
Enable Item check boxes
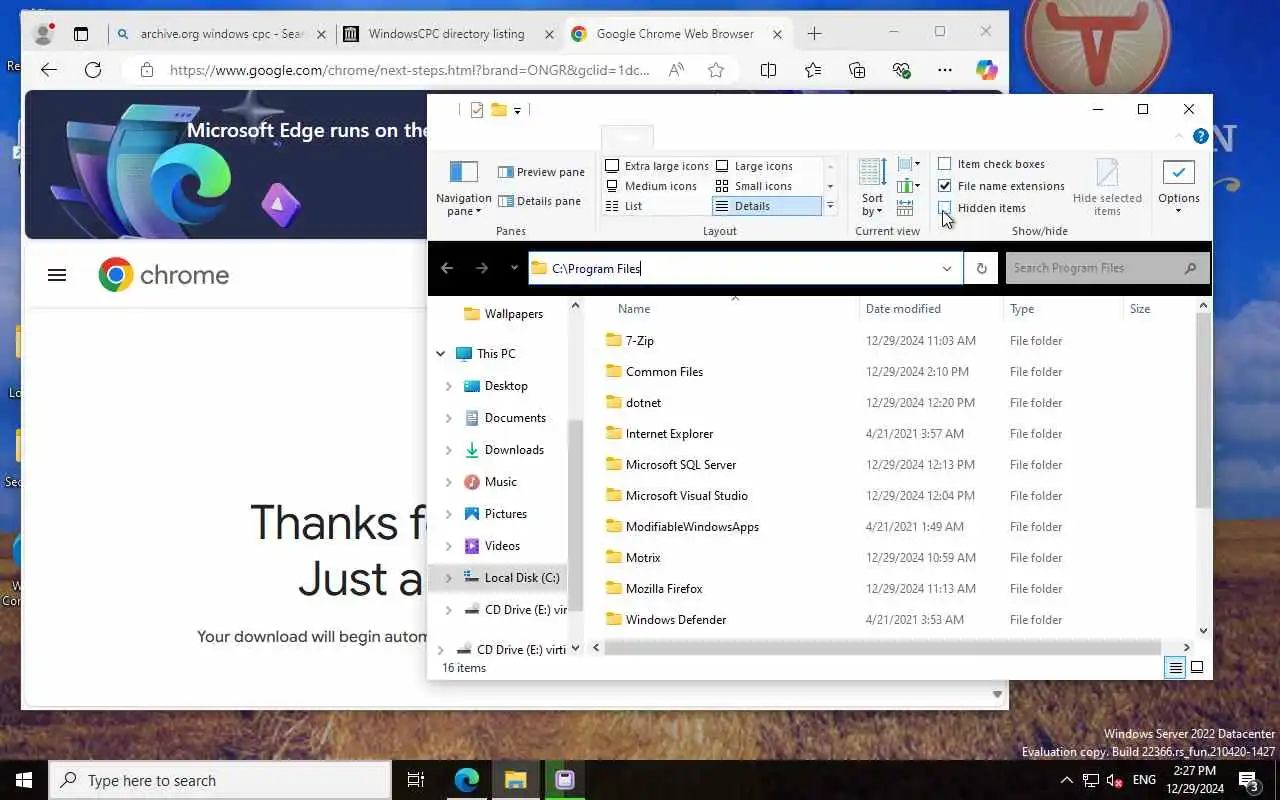pyautogui.click(x=945, y=164)
